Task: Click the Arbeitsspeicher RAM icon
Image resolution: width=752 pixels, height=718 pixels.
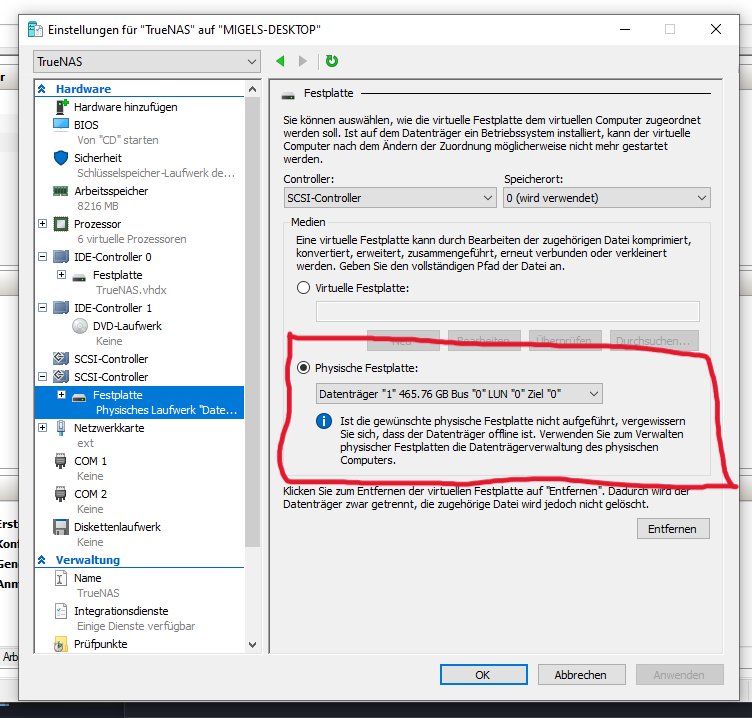Action: coord(60,191)
